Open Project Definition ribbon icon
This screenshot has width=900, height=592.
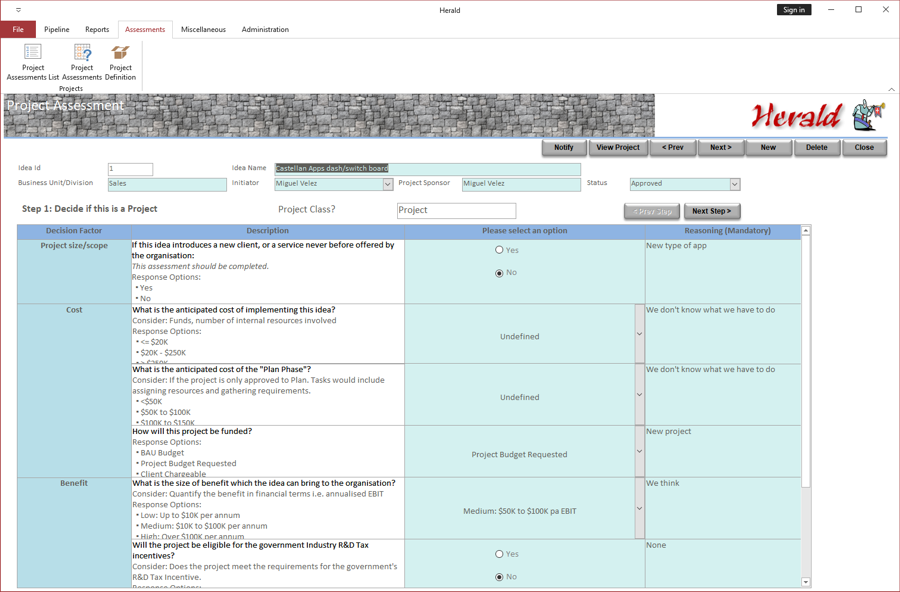[x=121, y=62]
